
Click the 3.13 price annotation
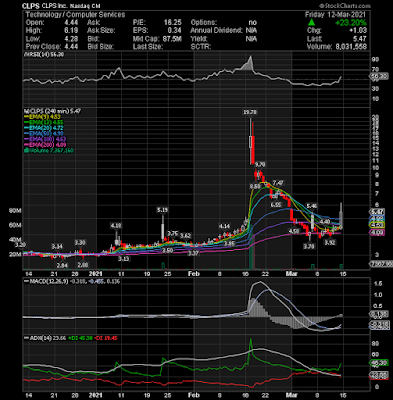click(x=124, y=259)
